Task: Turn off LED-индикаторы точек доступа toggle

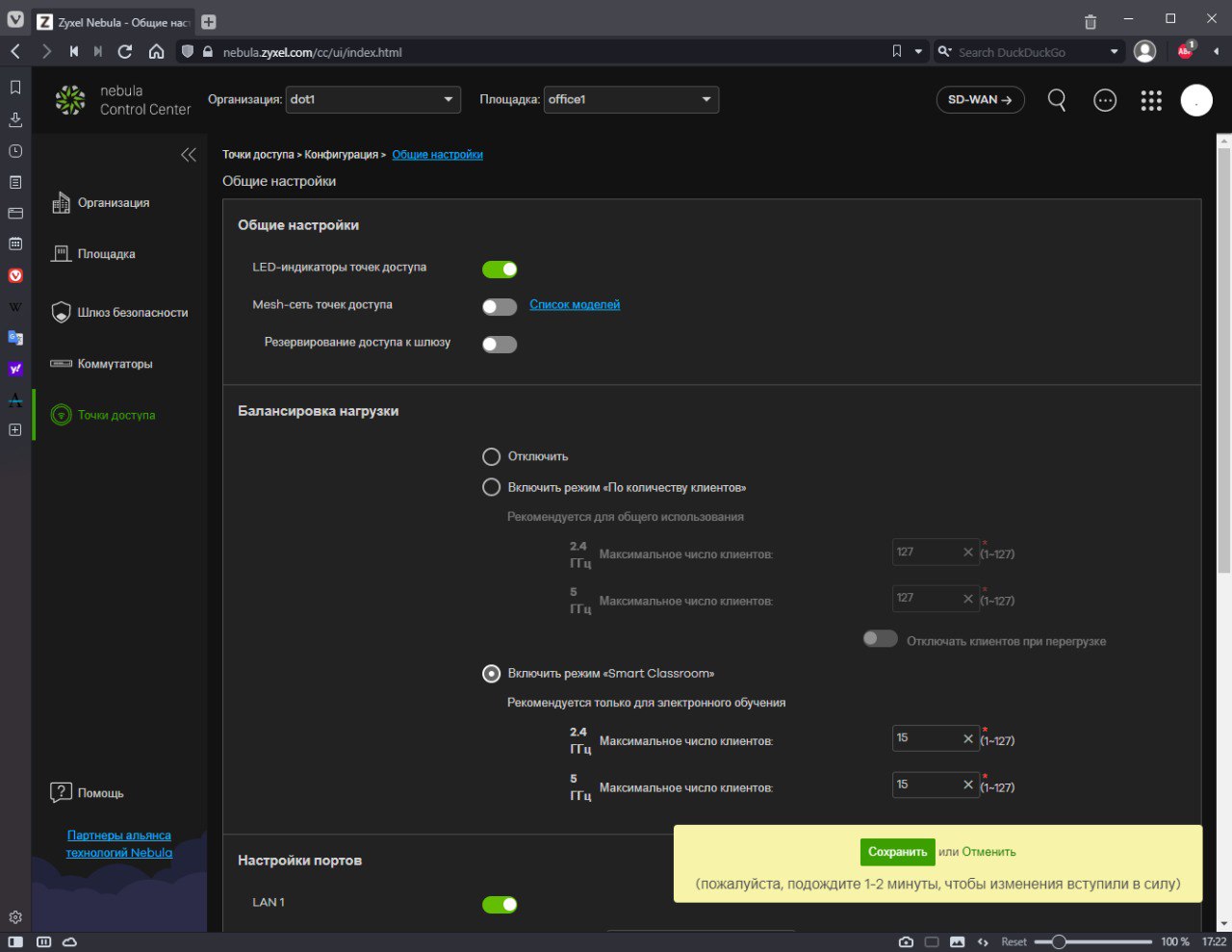Action: point(500,270)
